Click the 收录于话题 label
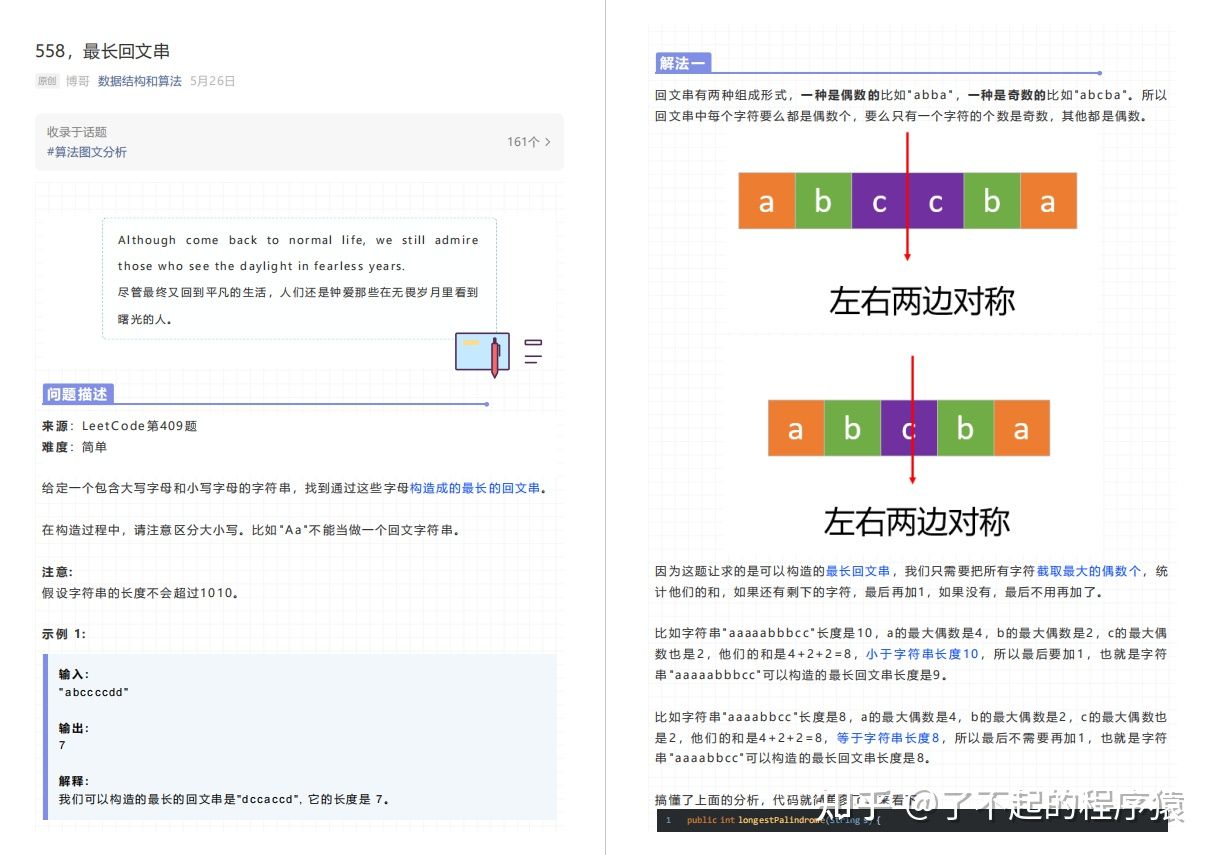This screenshot has height=855, width=1215. [x=77, y=132]
